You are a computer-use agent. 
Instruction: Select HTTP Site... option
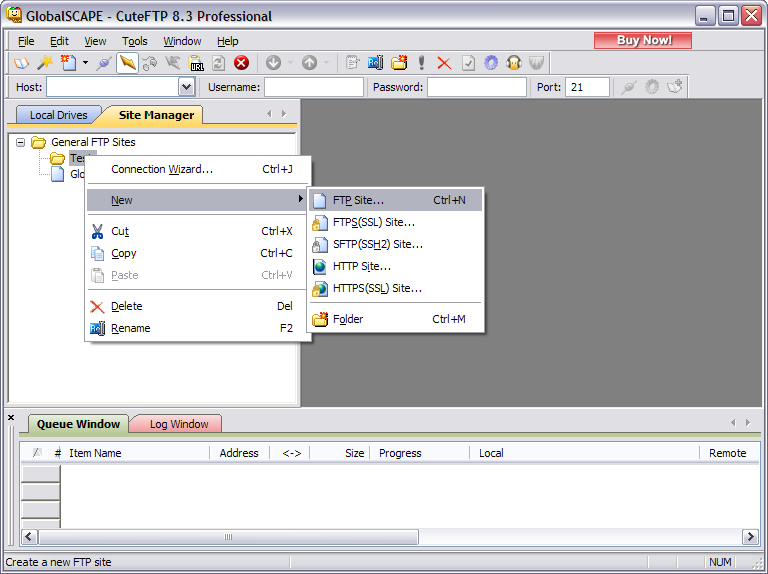click(x=396, y=266)
